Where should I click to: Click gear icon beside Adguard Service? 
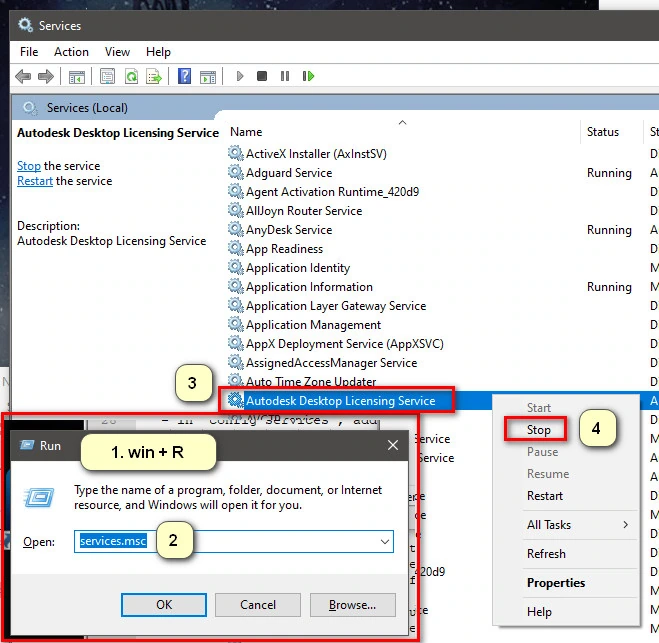click(x=236, y=172)
